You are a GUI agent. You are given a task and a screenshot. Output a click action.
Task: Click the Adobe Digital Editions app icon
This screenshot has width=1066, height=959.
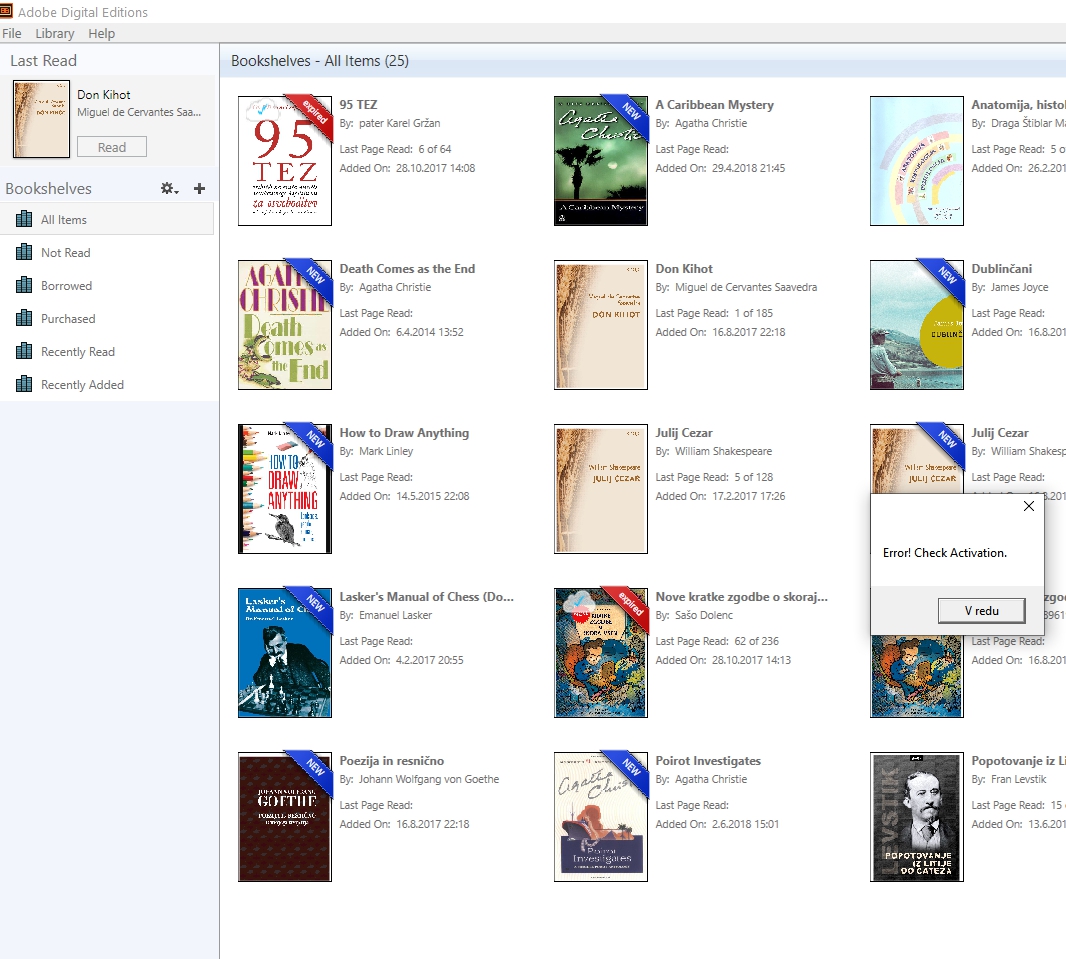[6, 12]
